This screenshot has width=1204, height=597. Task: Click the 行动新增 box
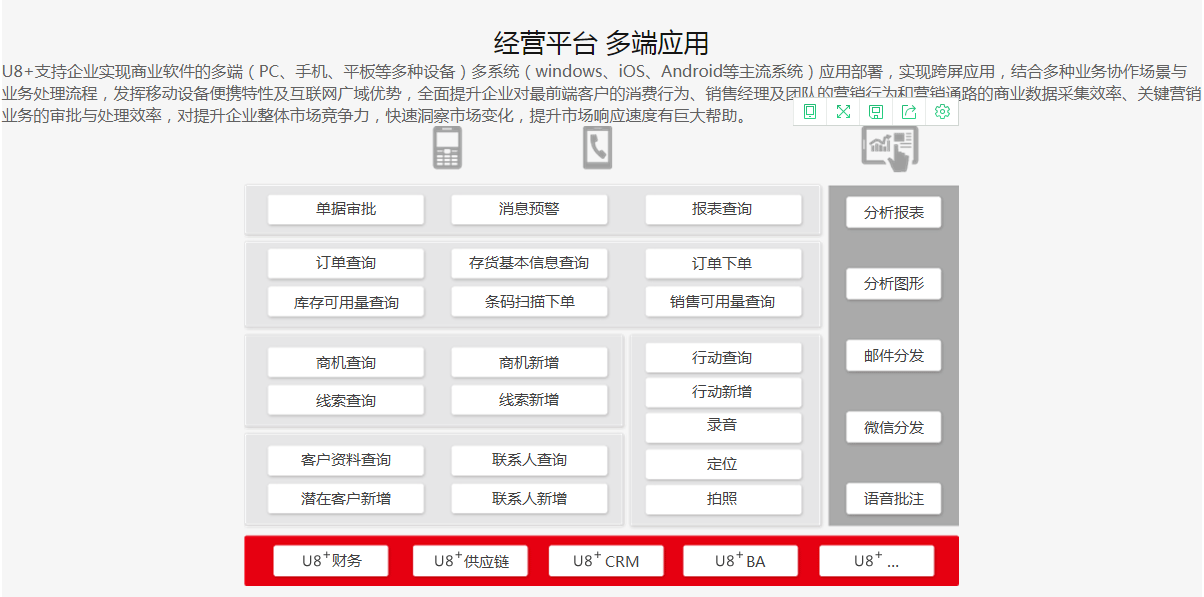pos(722,392)
